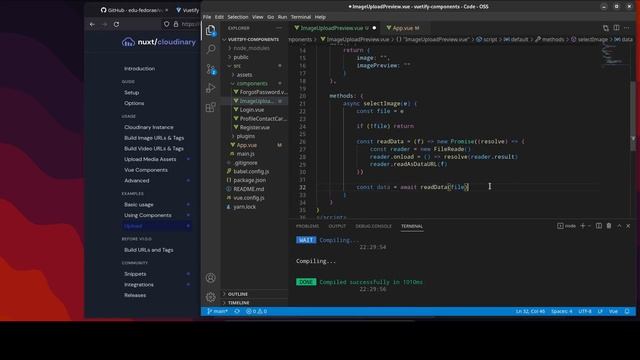Image resolution: width=640 pixels, height=360 pixels.
Task: Close the terminal panel
Action: click(x=628, y=226)
